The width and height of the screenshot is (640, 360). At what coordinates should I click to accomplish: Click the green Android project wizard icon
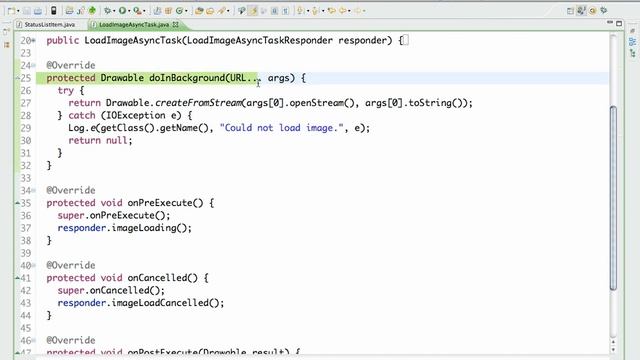coord(92,11)
